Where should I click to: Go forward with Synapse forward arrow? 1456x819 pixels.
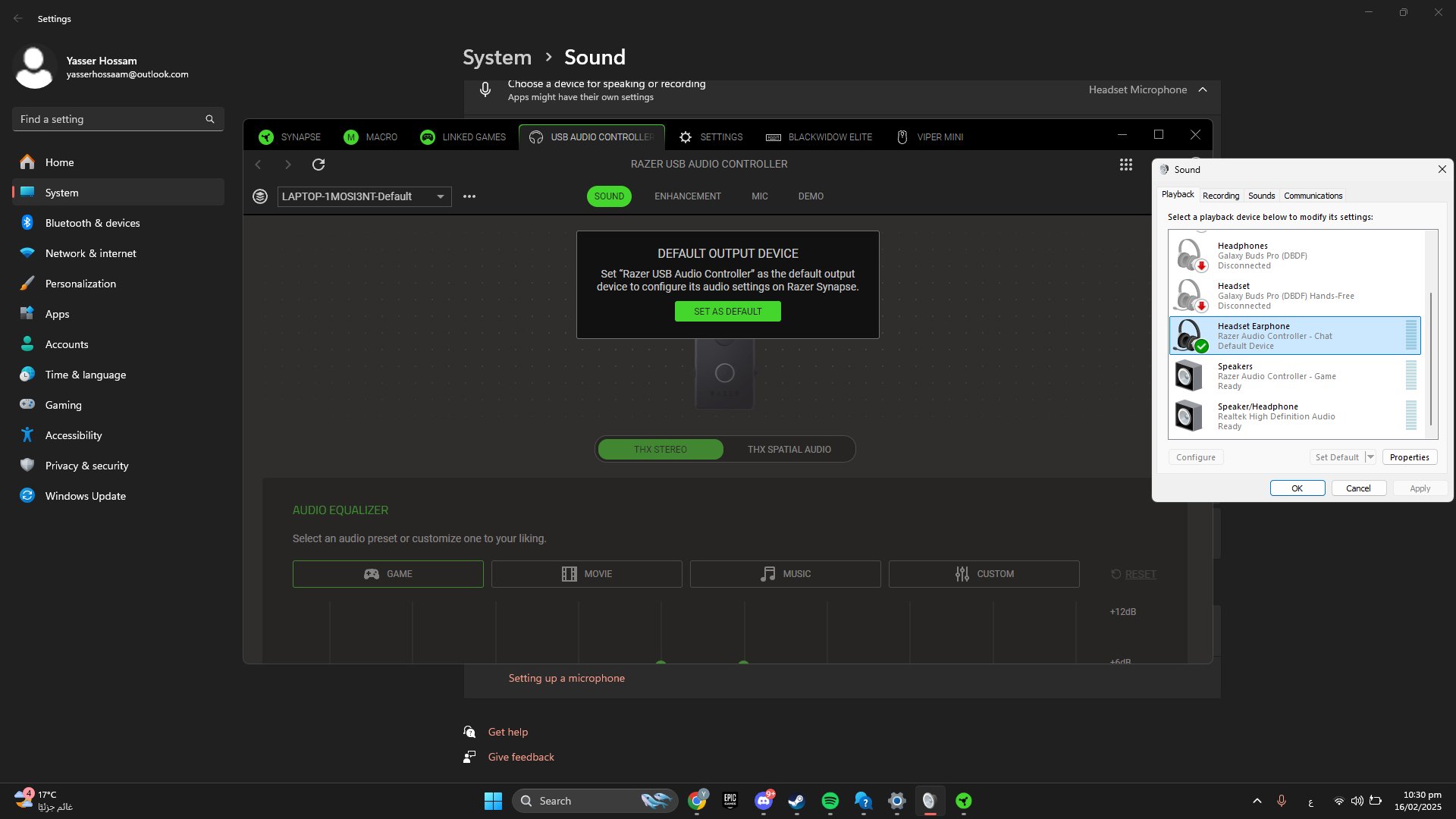tap(287, 165)
